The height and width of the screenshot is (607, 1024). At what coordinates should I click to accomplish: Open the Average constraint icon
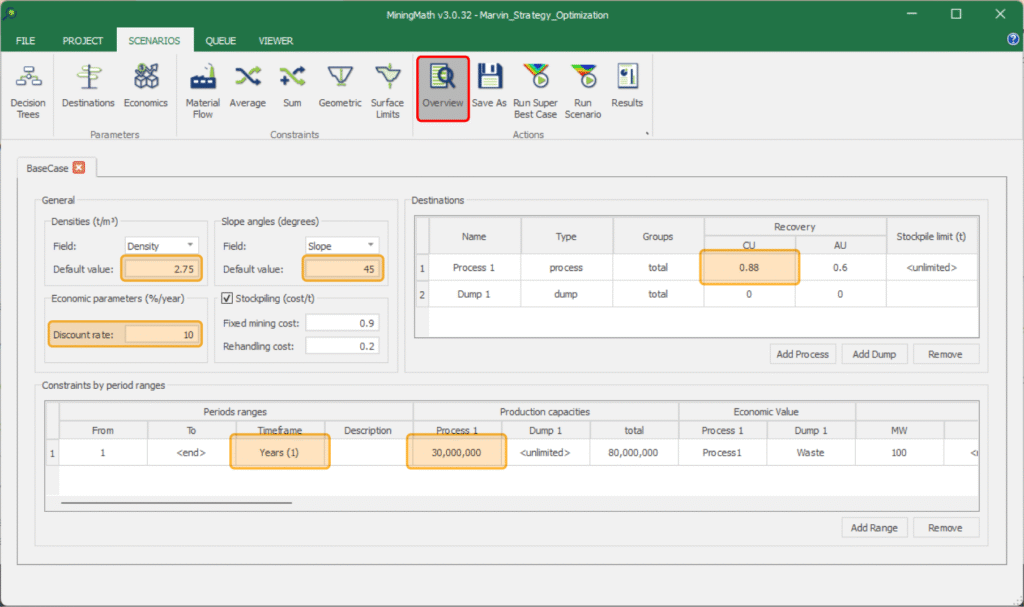(247, 88)
